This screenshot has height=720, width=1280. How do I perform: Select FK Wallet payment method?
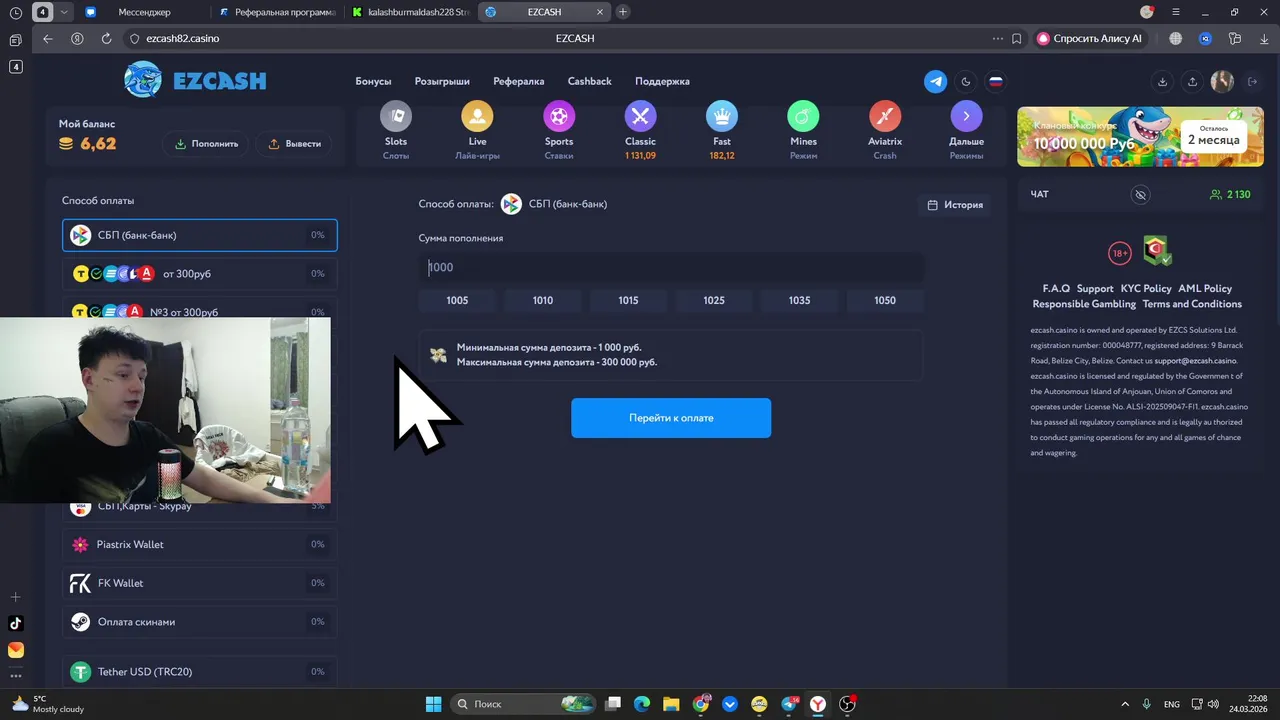point(200,583)
